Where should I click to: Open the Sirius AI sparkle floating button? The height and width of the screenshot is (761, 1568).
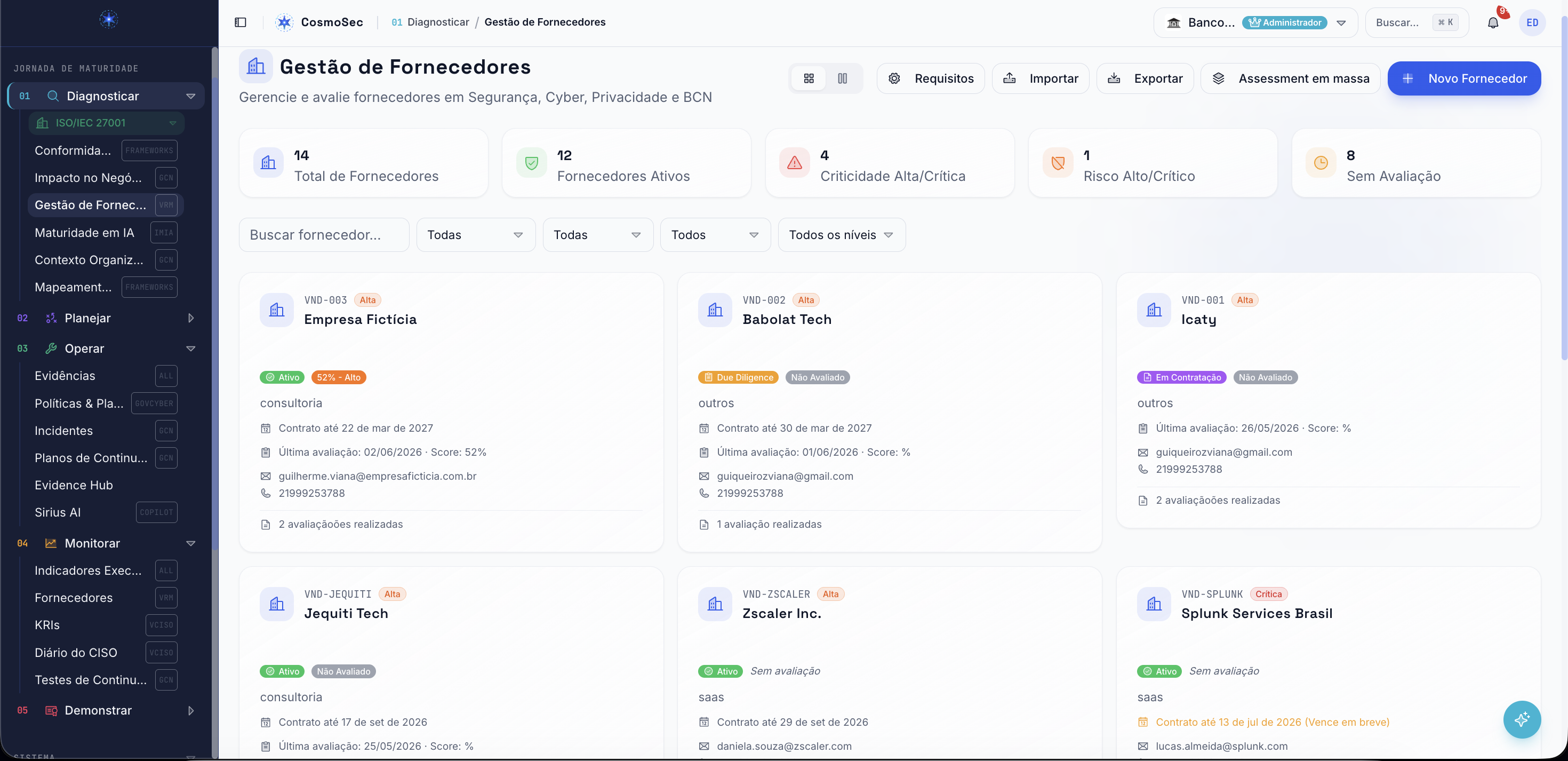coord(1522,719)
